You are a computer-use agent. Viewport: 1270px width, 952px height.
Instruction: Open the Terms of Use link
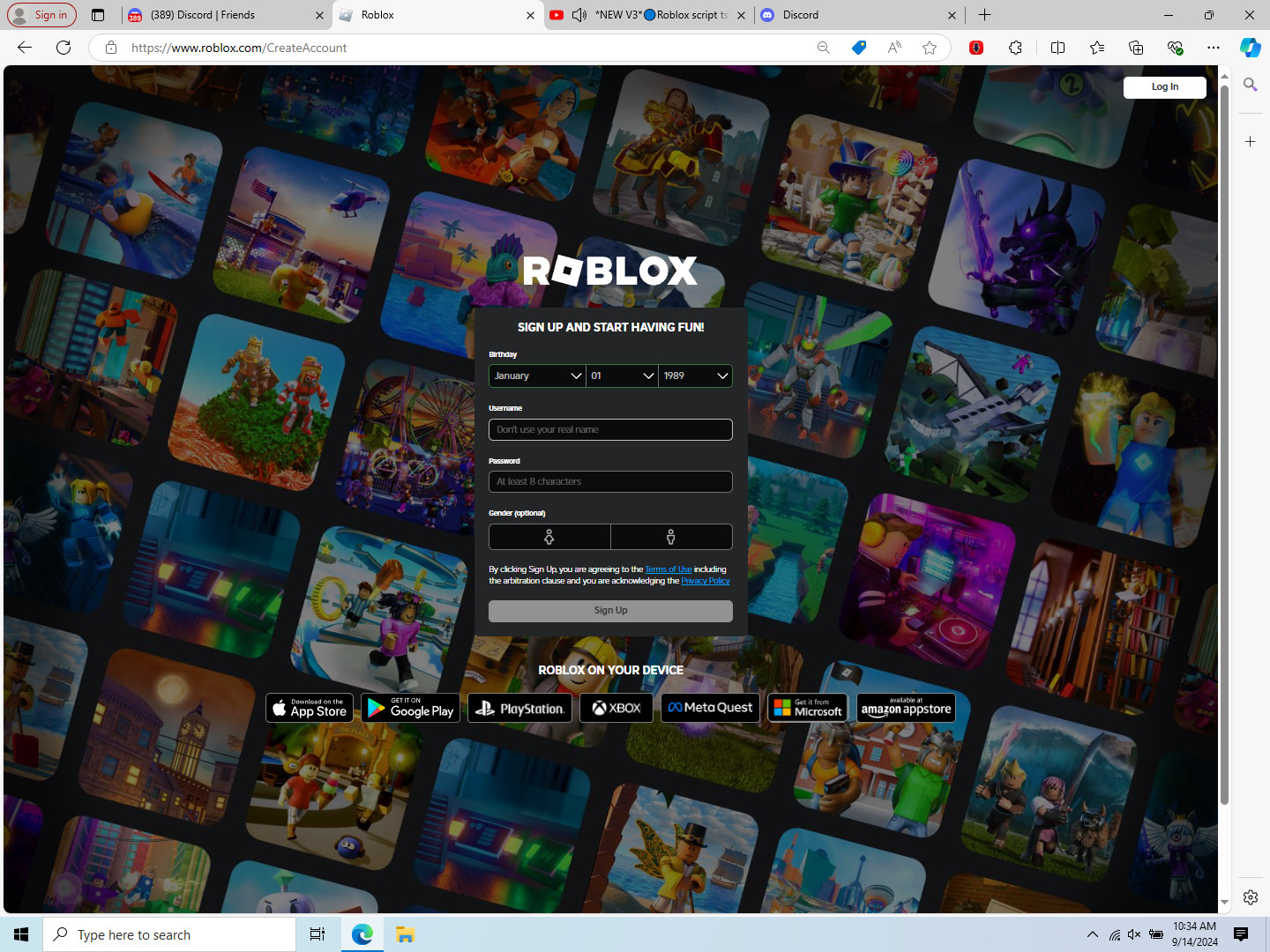pyautogui.click(x=669, y=569)
